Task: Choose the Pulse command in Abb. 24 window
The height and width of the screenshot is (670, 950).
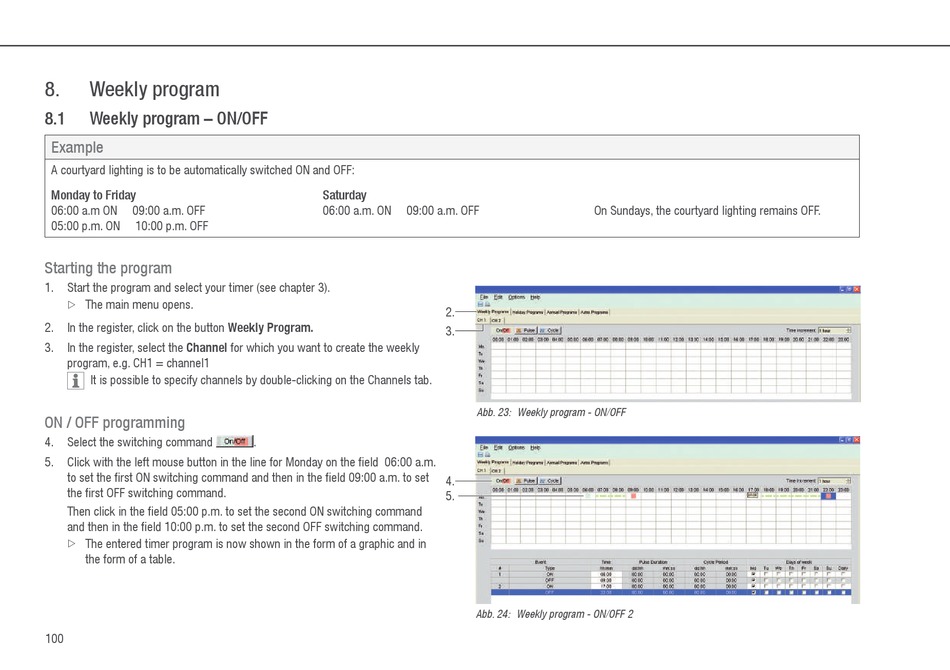Action: (526, 481)
